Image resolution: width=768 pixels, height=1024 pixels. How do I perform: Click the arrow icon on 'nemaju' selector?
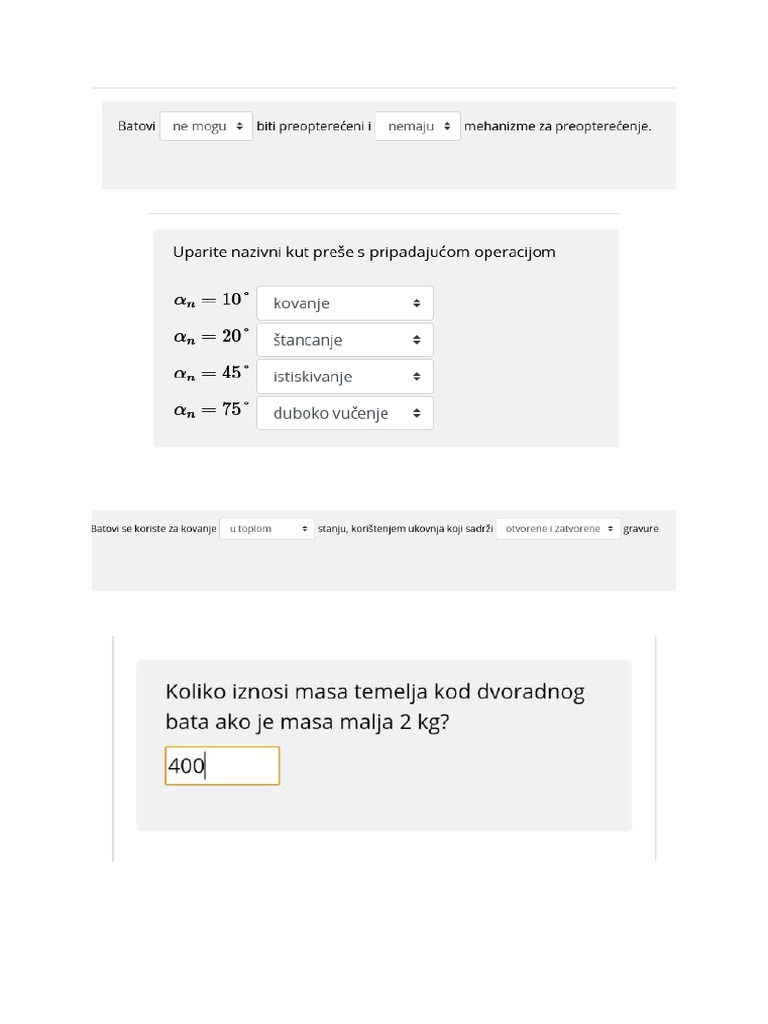click(447, 127)
